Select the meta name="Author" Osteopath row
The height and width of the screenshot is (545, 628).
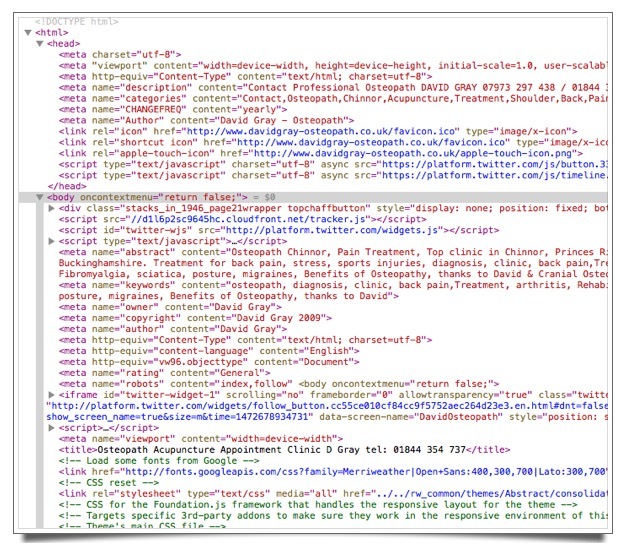(x=206, y=121)
